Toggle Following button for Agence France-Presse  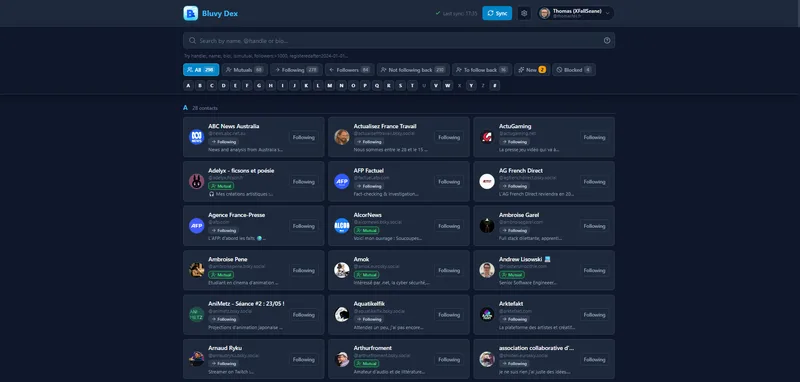point(304,226)
